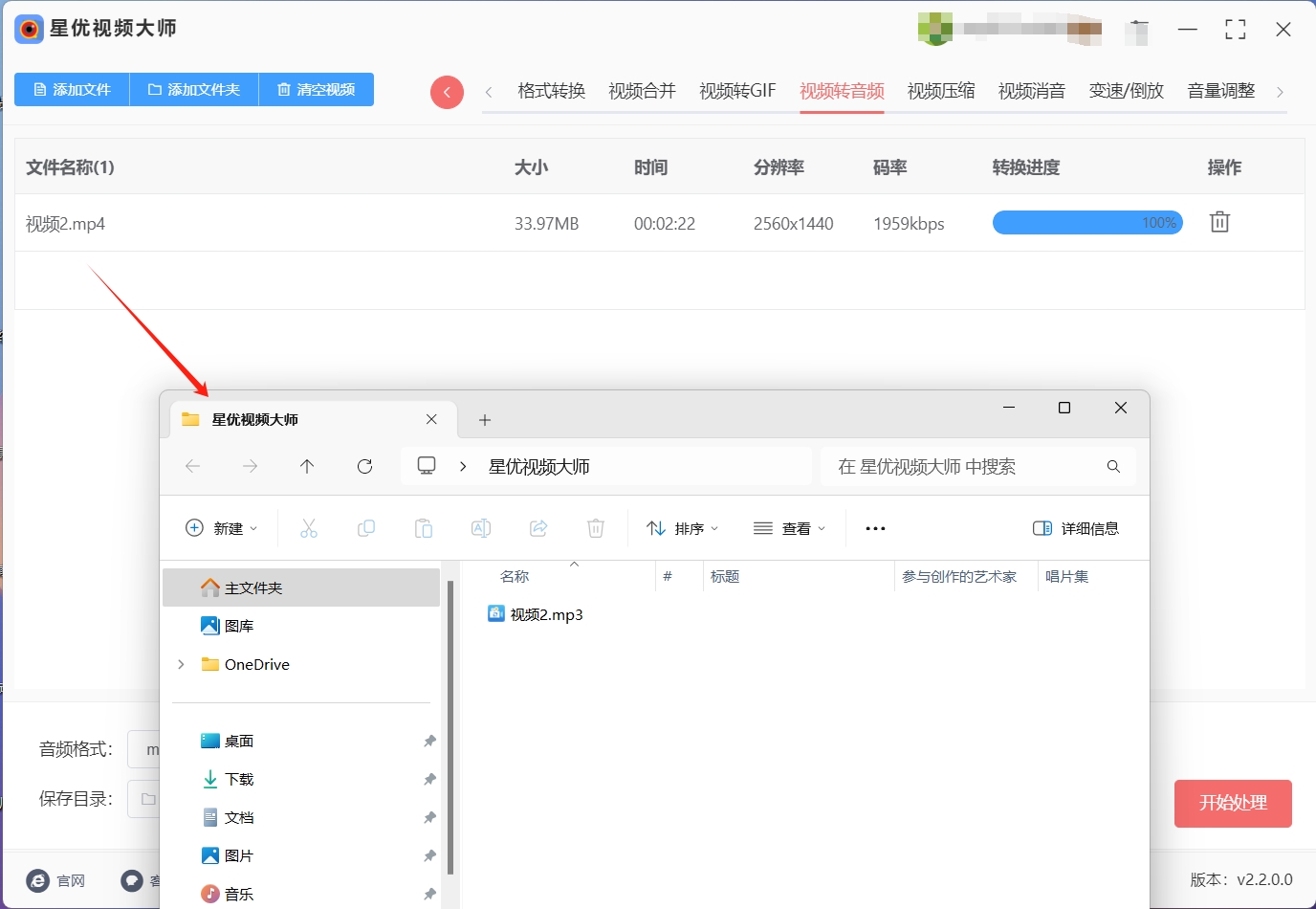
Task: Switch to the 格式转换 tab
Action: [552, 91]
